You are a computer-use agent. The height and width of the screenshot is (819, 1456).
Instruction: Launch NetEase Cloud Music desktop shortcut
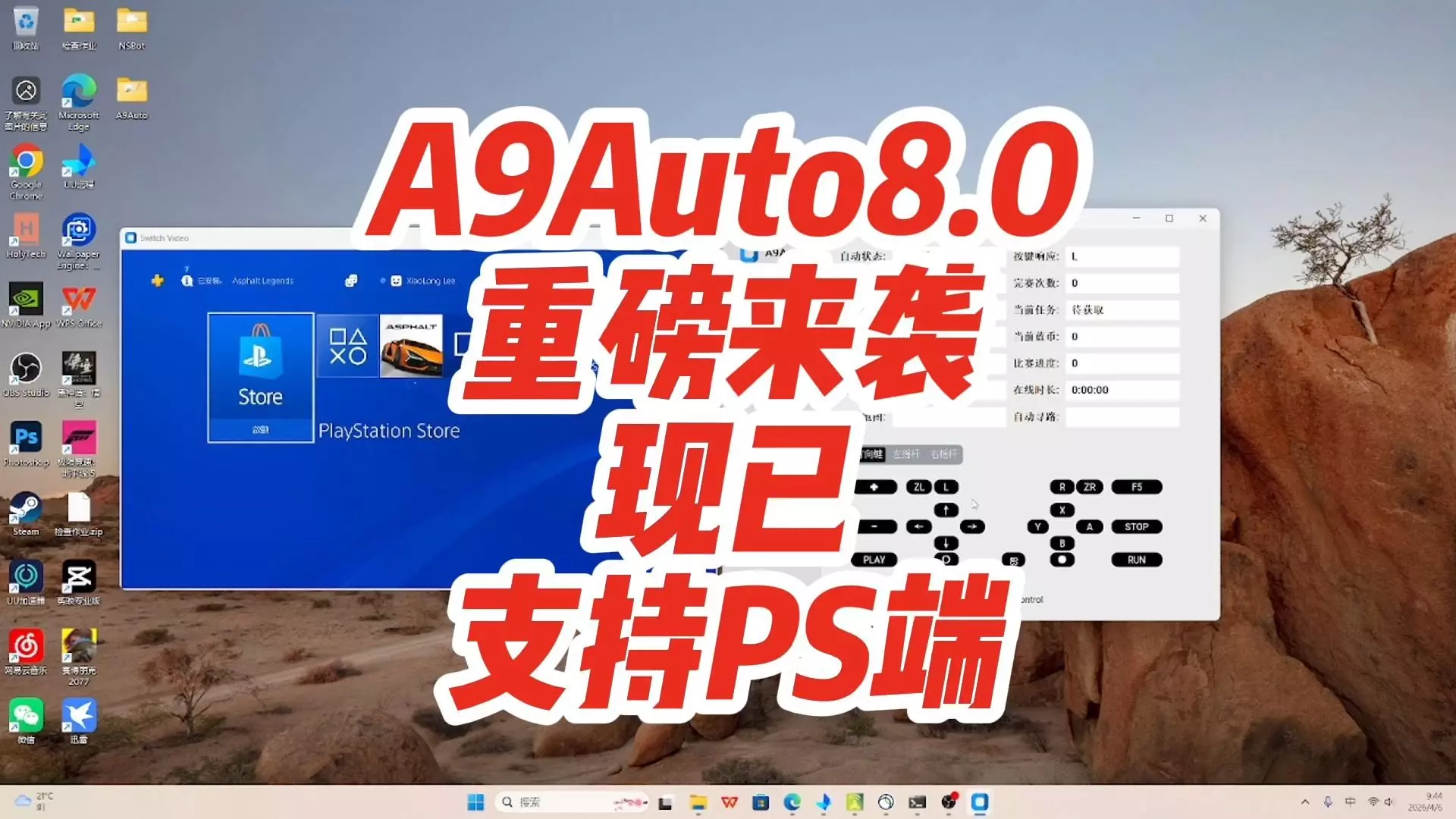click(26, 652)
